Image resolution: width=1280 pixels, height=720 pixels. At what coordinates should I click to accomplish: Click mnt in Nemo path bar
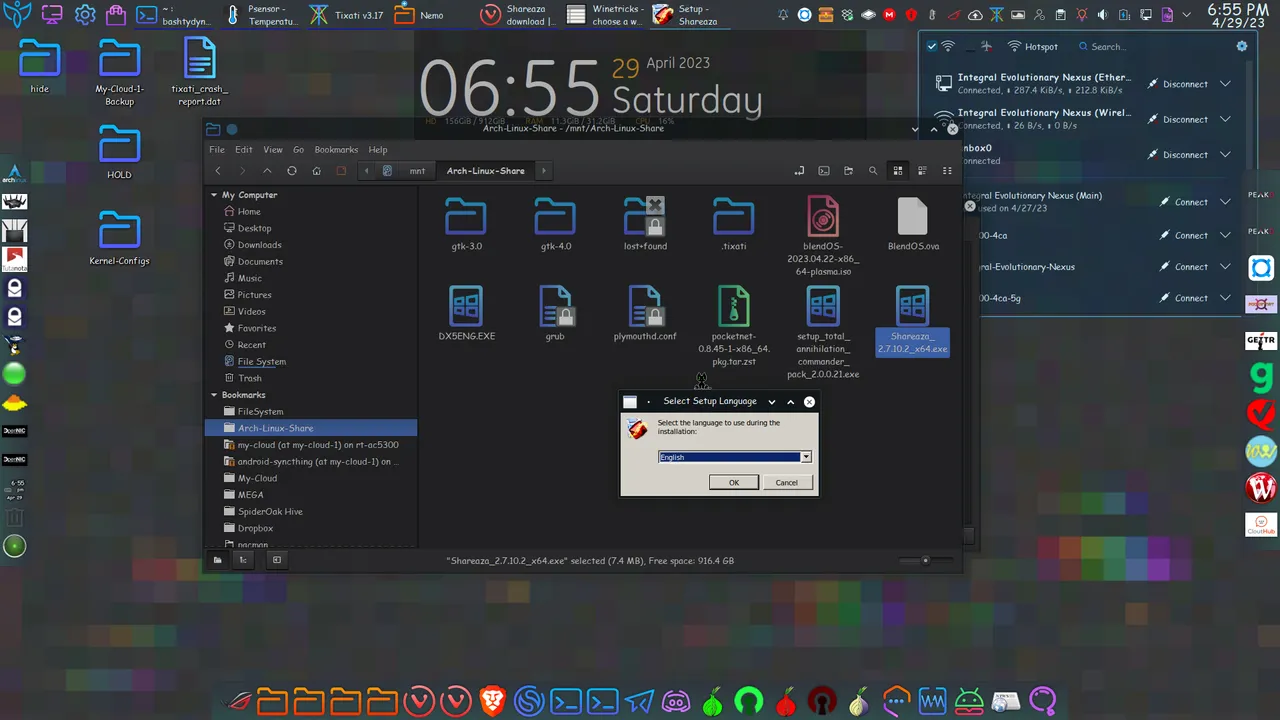417,171
